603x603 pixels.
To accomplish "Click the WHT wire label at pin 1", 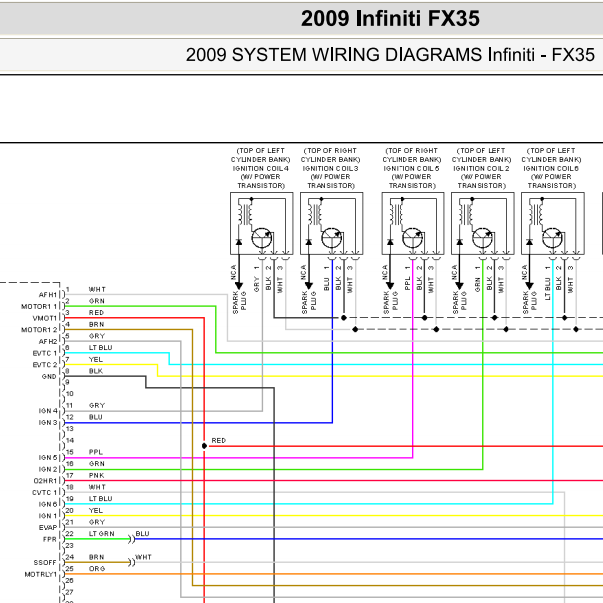I will pos(97,289).
